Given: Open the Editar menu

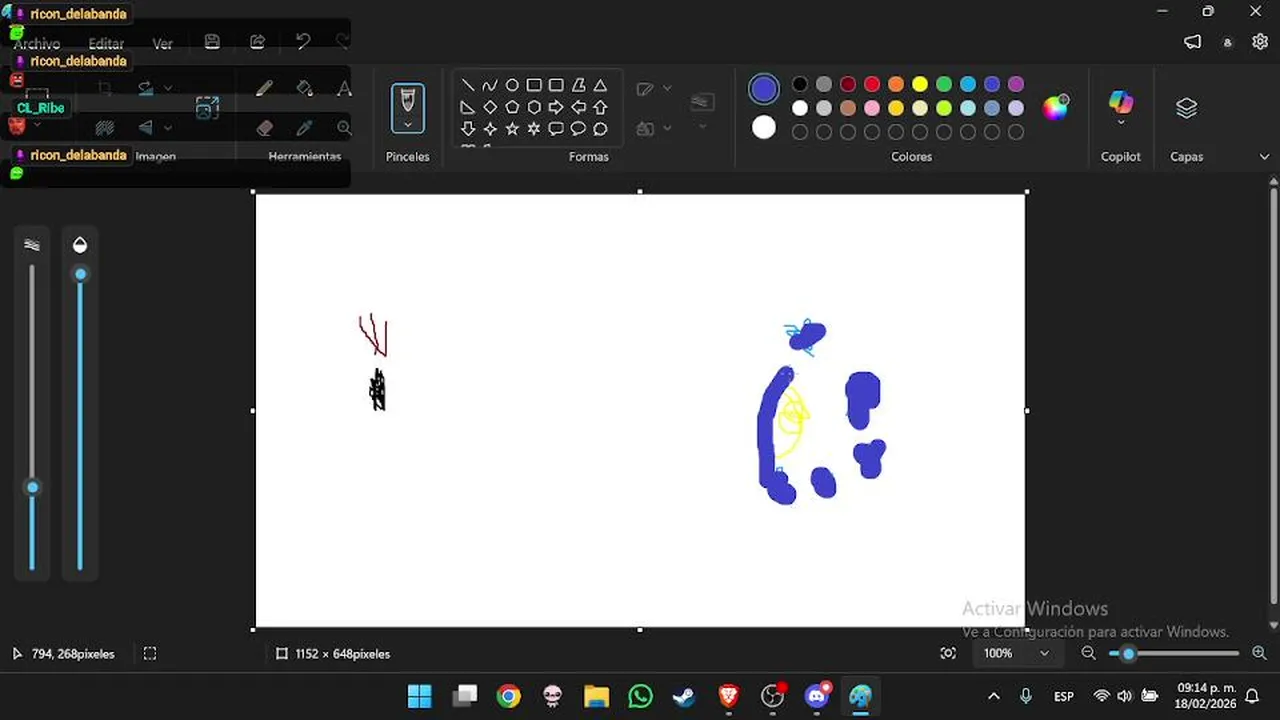Looking at the screenshot, I should click(x=106, y=44).
